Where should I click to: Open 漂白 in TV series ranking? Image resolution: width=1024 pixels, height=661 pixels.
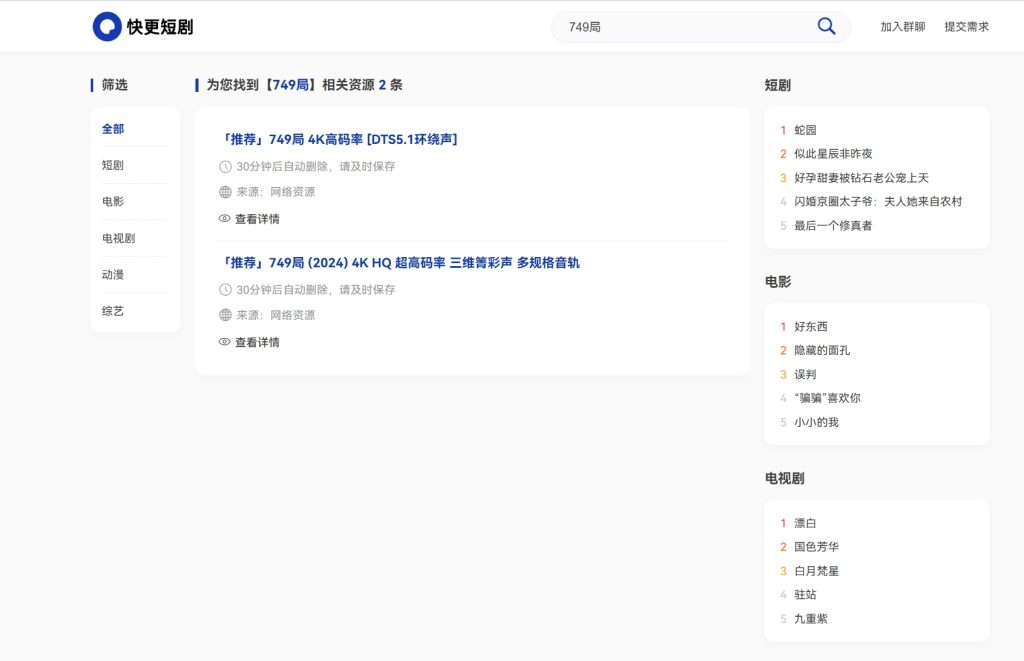[805, 523]
